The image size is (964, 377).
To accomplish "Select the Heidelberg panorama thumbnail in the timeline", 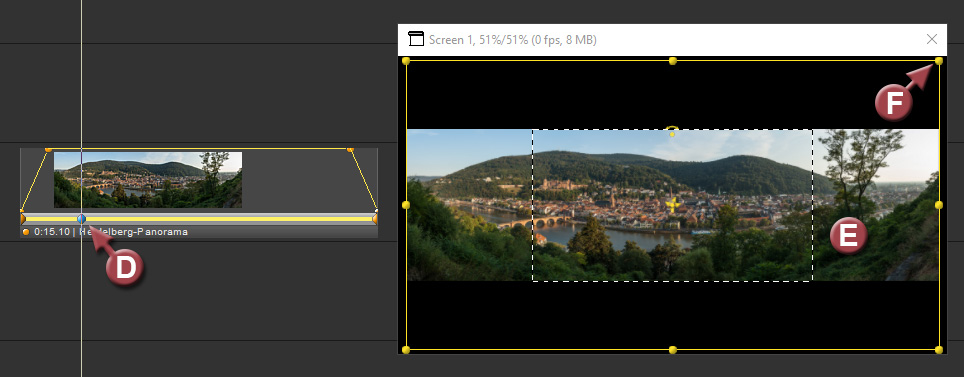I will 148,180.
